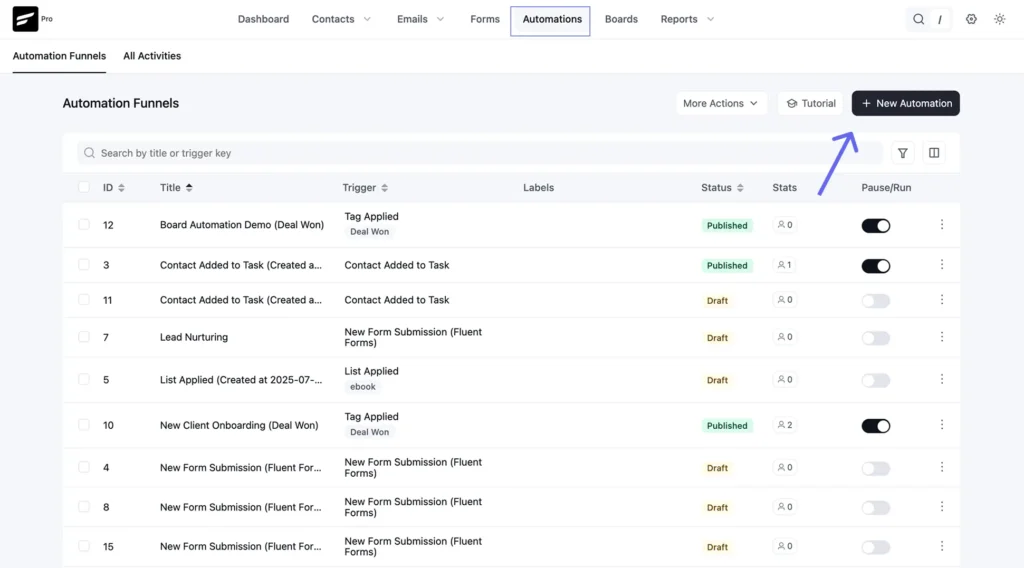
Task: Switch to the All Activities tab
Action: point(152,56)
